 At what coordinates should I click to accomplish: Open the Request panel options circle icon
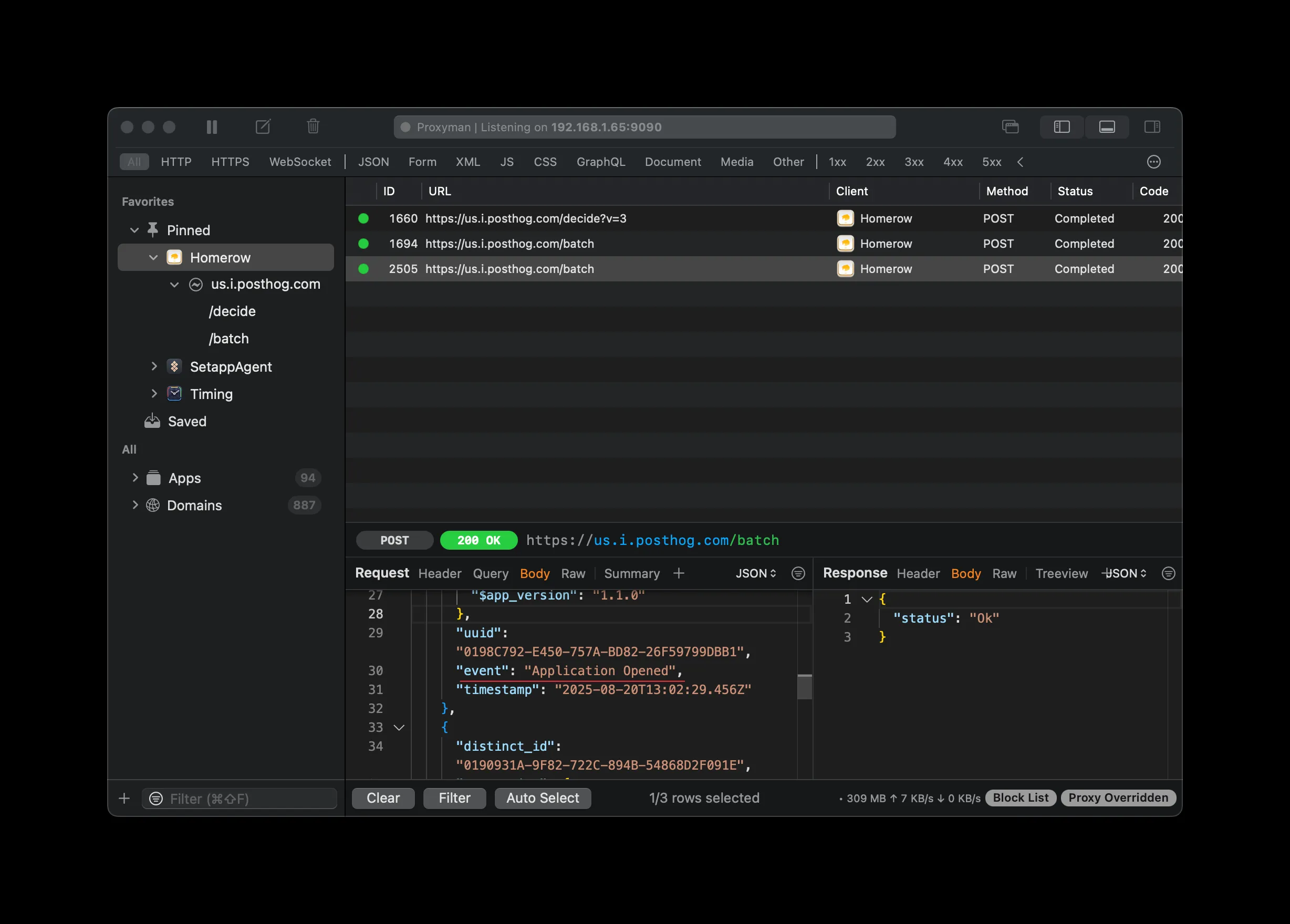pyautogui.click(x=798, y=573)
